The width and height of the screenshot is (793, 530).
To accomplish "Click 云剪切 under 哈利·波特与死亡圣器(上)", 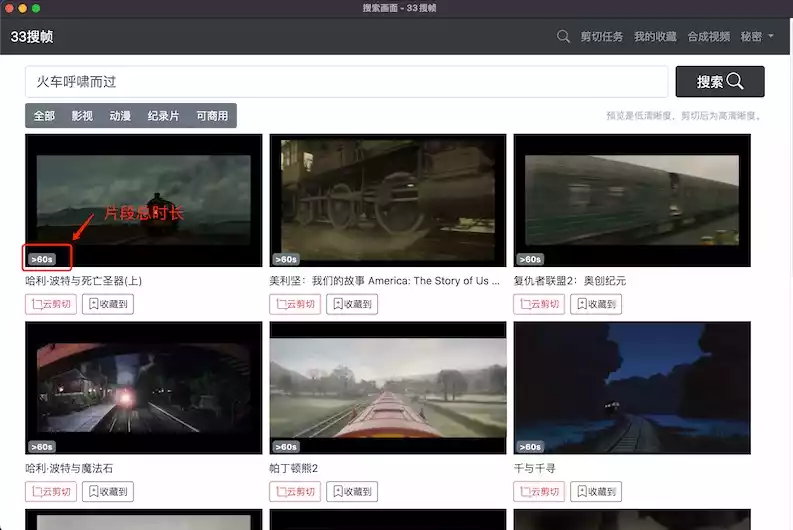I will [x=51, y=304].
